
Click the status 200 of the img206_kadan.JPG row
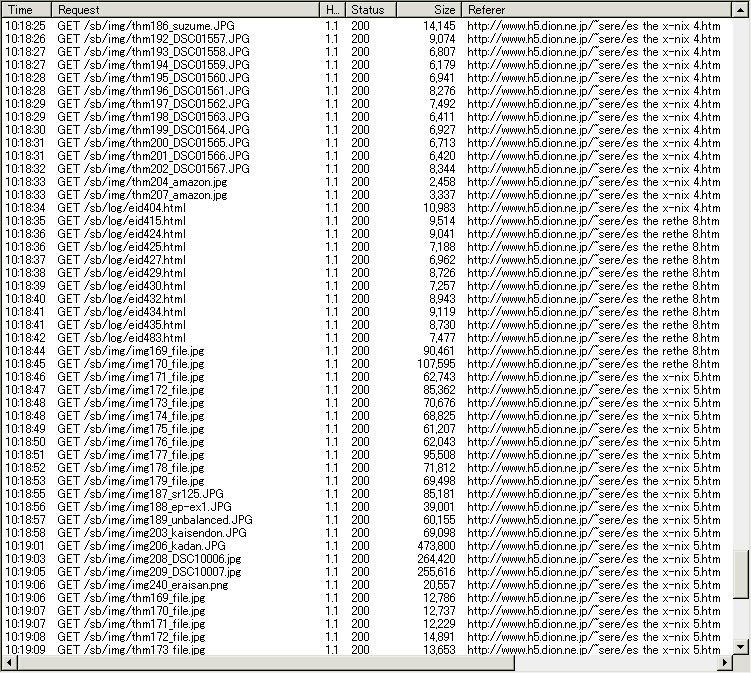[x=360, y=546]
